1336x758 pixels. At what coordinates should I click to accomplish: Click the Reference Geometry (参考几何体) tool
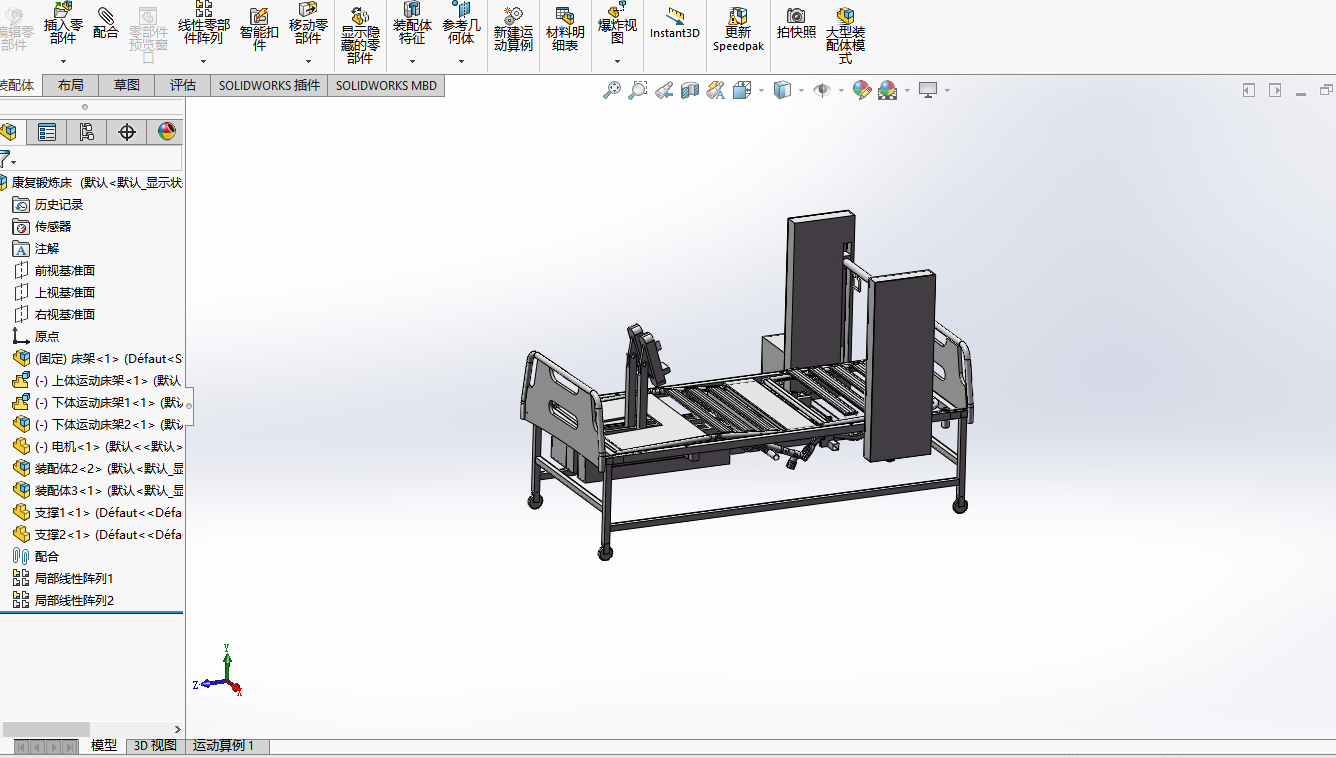461,24
